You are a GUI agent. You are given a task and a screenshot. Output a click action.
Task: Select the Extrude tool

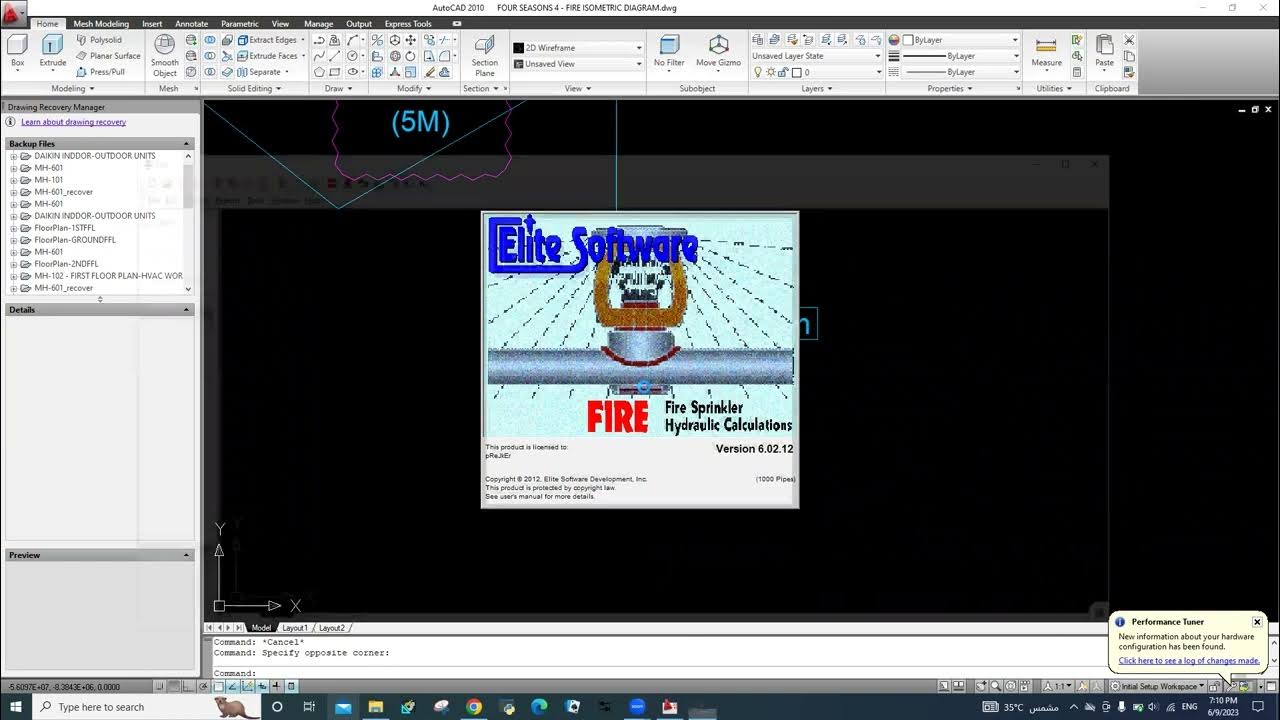click(x=53, y=50)
